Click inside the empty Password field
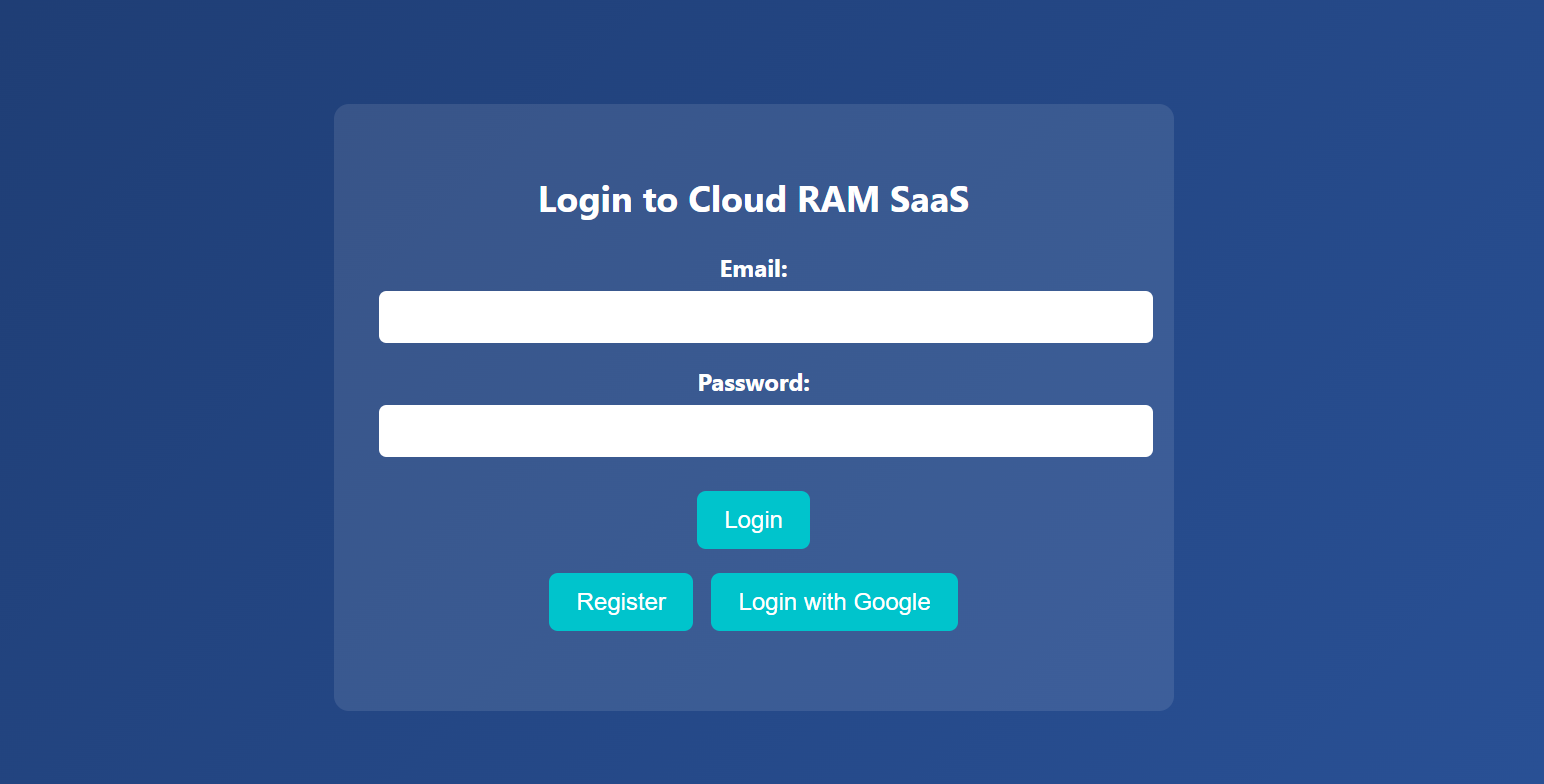The height and width of the screenshot is (784, 1544). (x=765, y=431)
